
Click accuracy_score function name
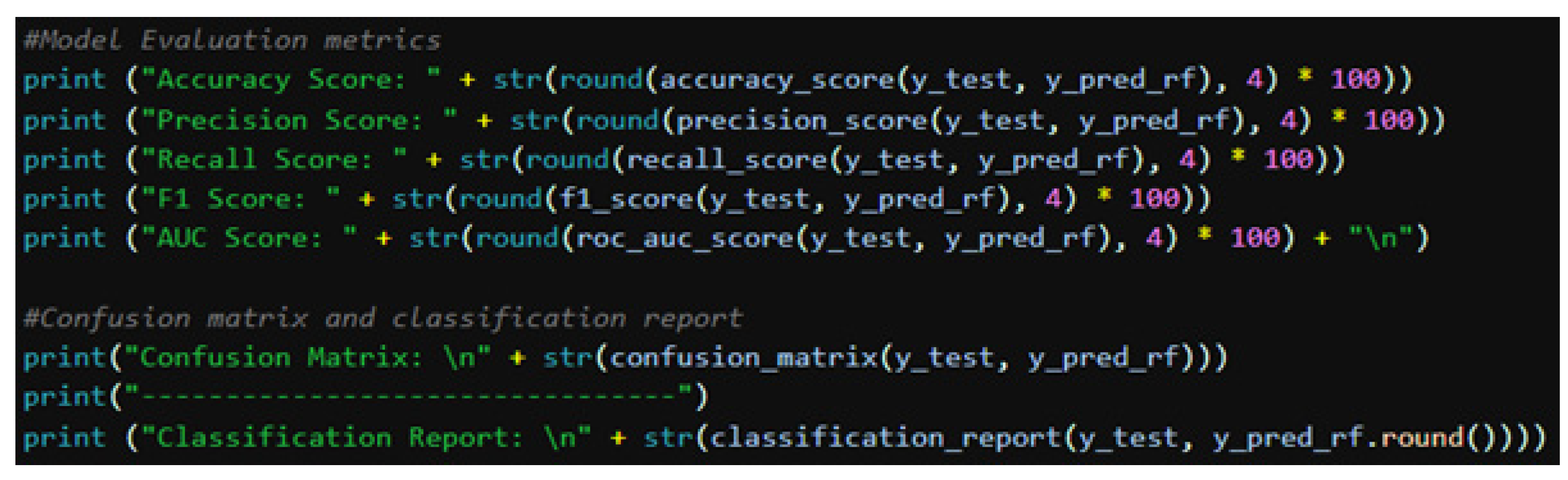tap(777, 81)
